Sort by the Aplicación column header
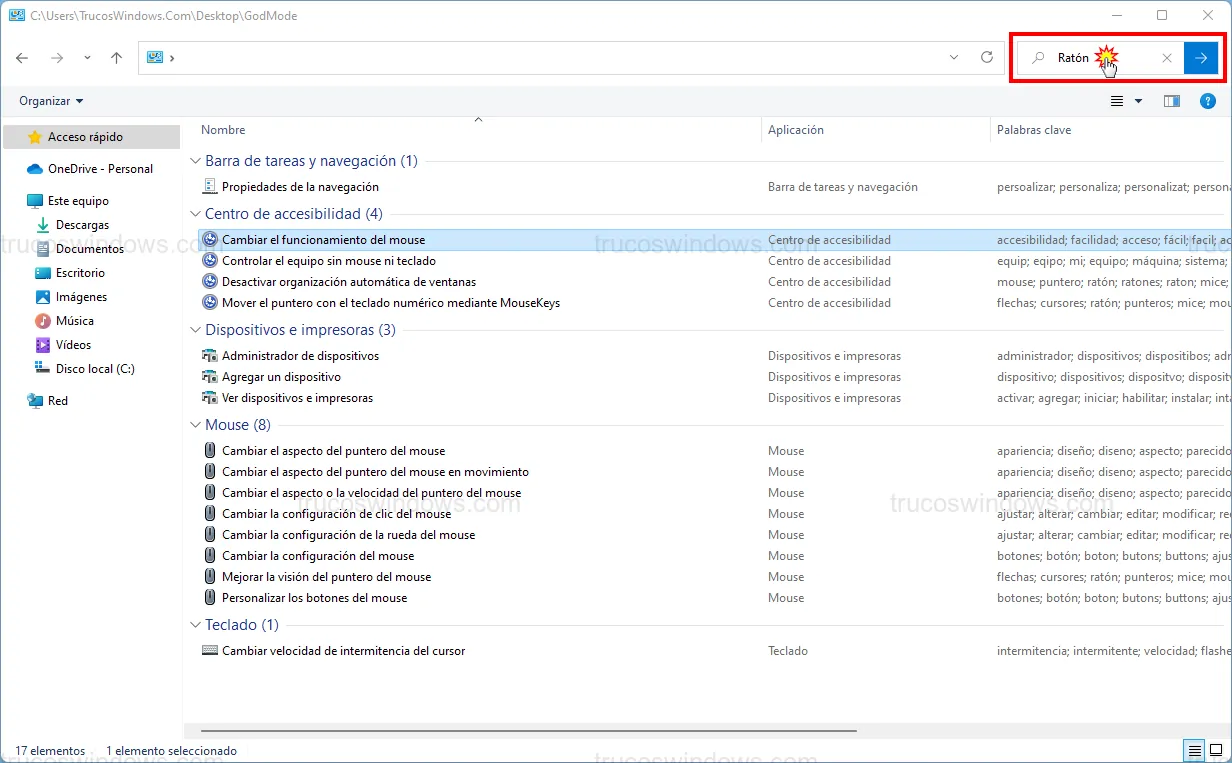 [795, 130]
